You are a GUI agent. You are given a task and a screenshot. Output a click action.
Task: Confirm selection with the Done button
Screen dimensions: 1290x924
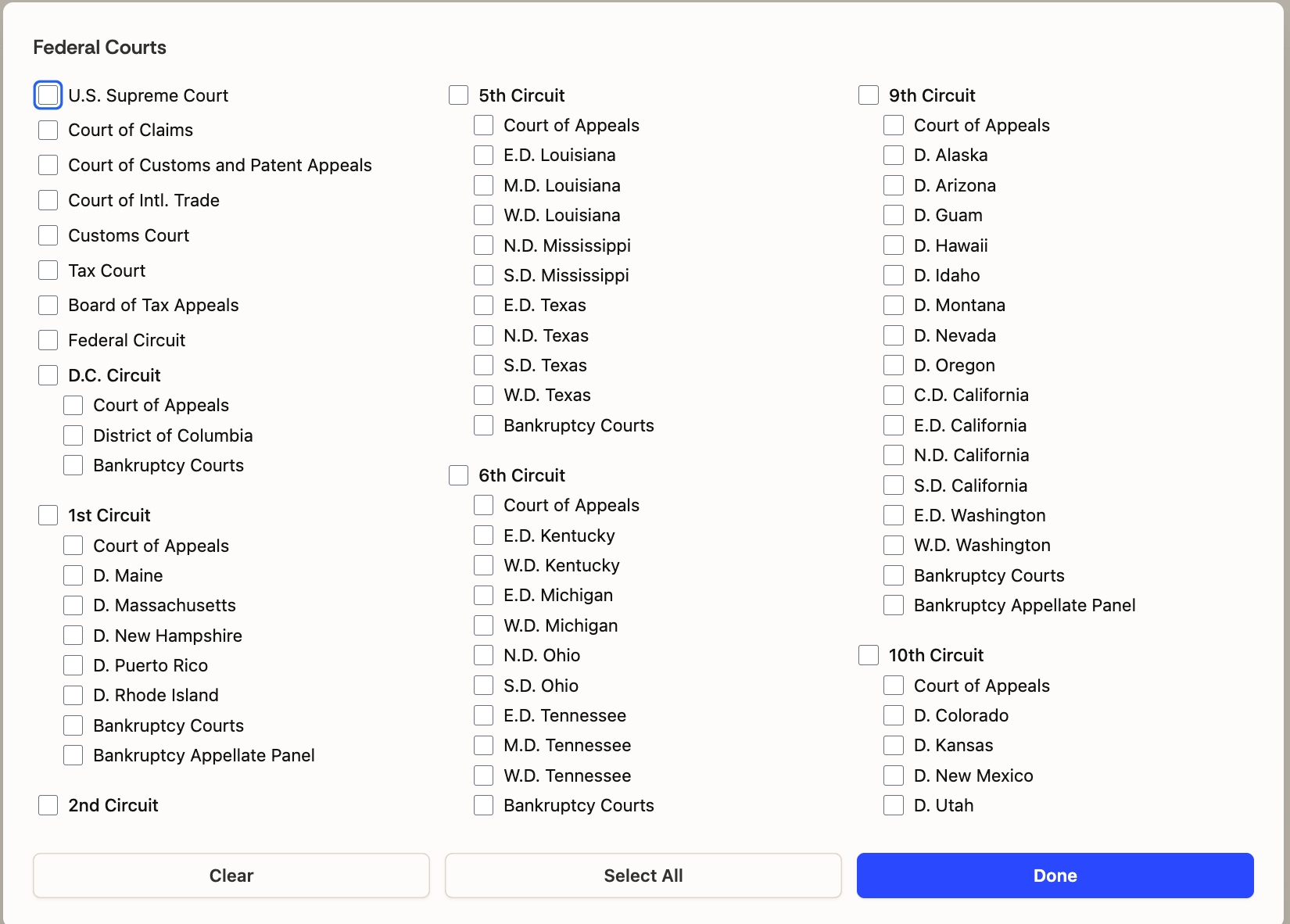pos(1055,876)
